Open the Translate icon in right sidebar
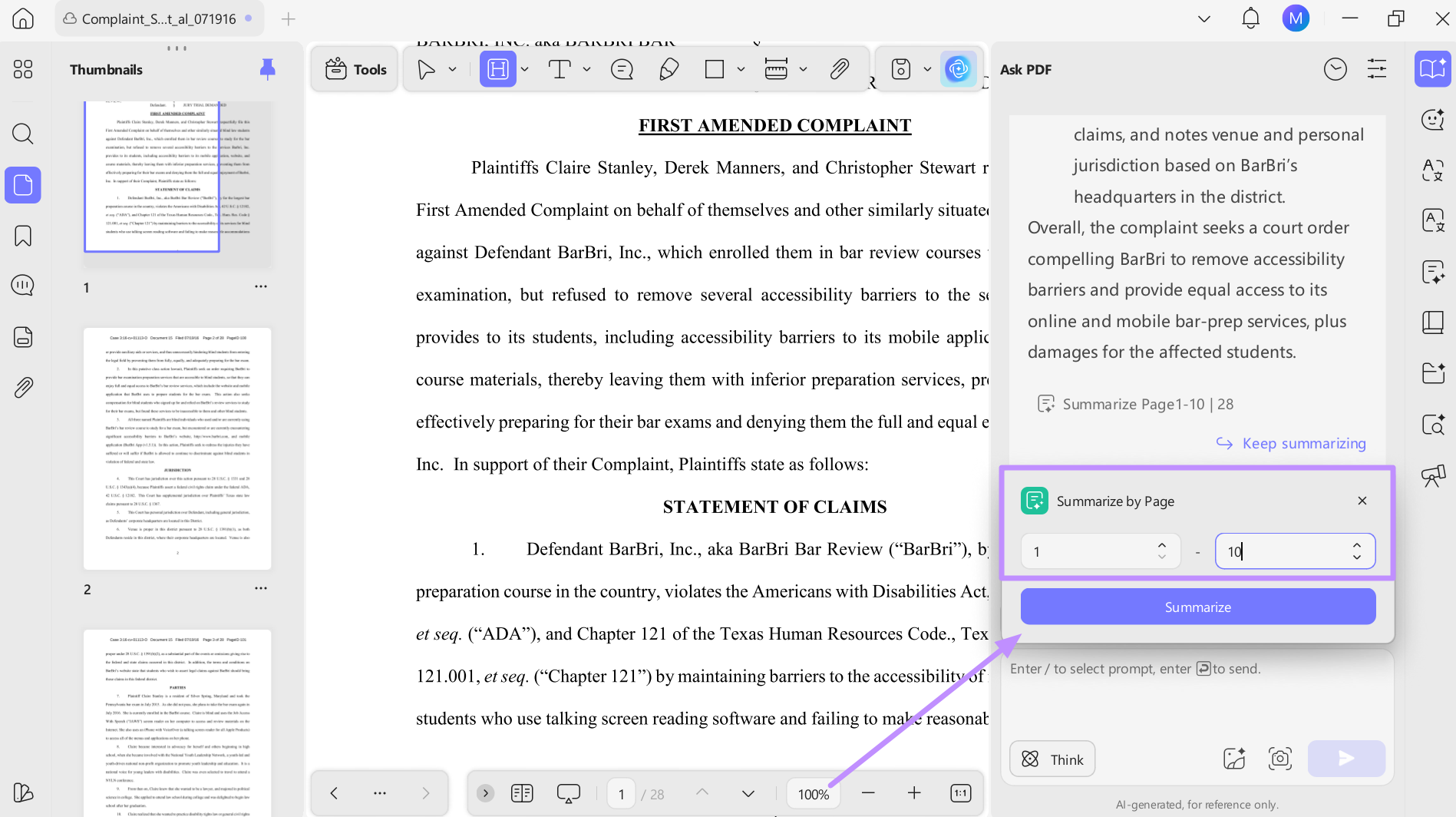The width and height of the screenshot is (1456, 817). click(x=1432, y=170)
